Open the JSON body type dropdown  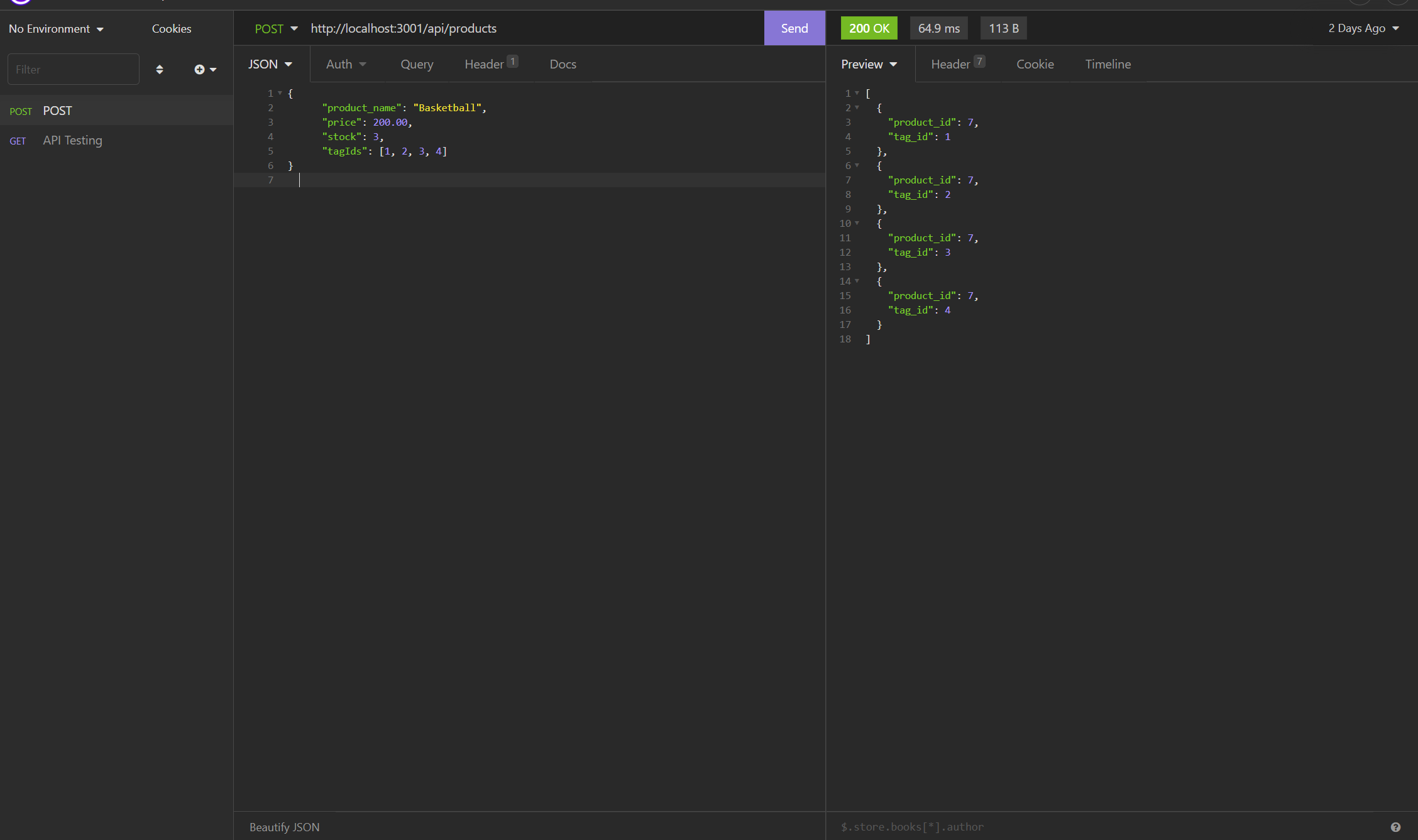point(270,63)
